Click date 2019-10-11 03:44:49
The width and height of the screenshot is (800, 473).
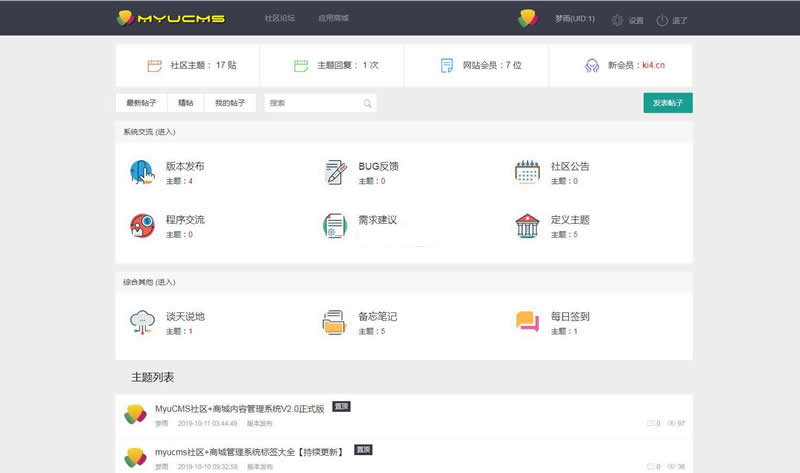point(207,424)
